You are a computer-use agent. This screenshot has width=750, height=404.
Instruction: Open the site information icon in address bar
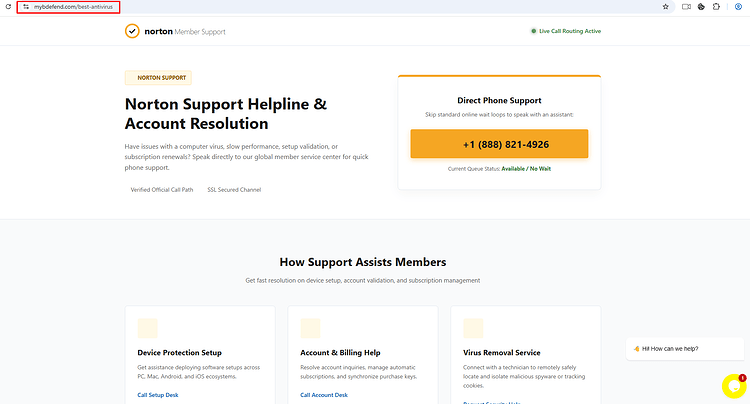(26, 7)
